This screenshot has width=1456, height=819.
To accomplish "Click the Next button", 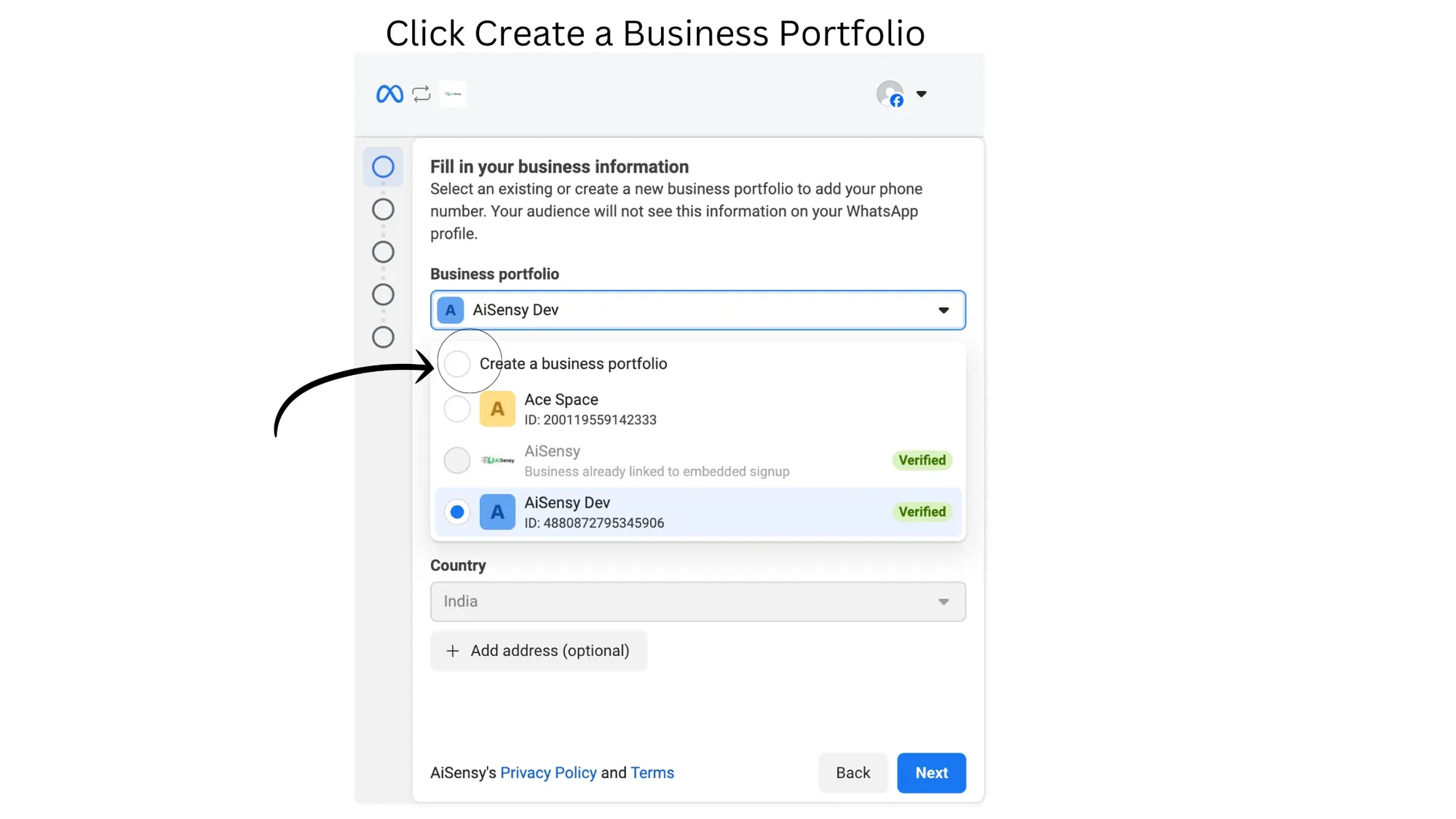I will [931, 772].
